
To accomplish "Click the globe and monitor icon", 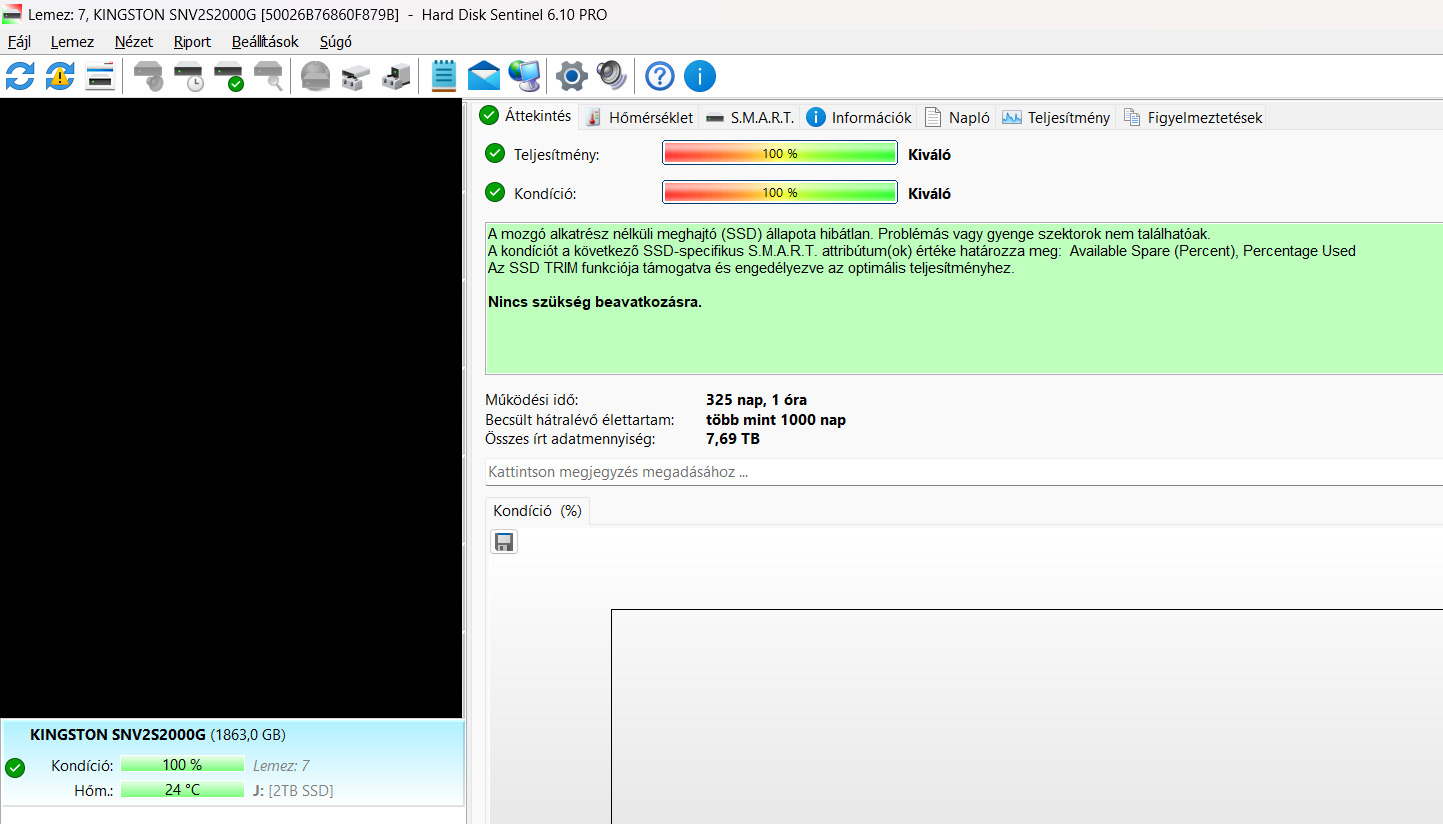I will coord(524,76).
